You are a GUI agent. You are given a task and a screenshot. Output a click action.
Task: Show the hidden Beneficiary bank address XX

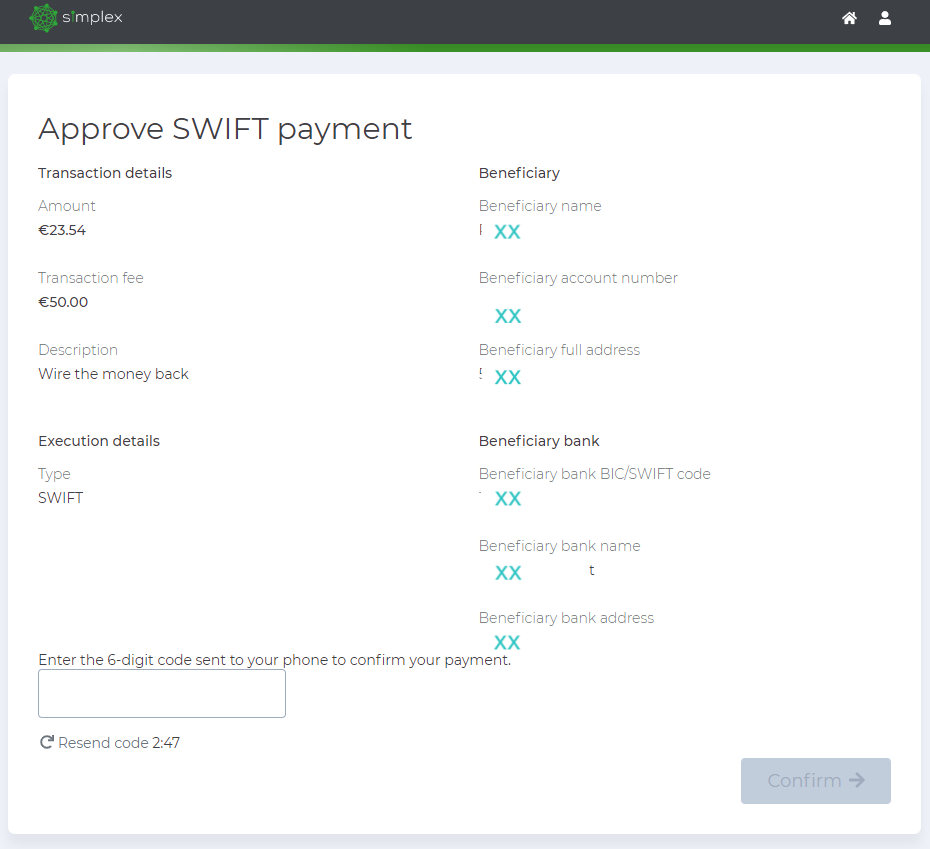(508, 642)
